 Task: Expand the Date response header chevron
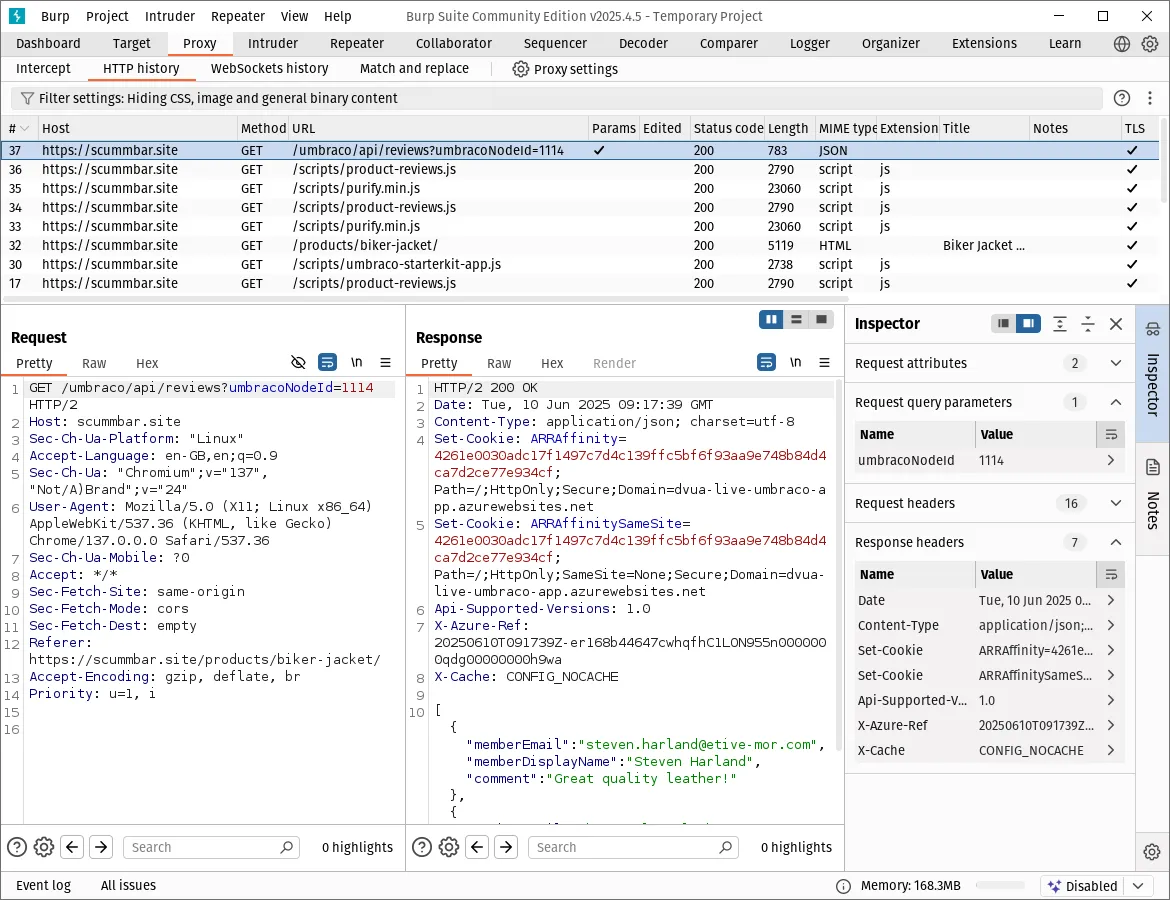click(1111, 601)
